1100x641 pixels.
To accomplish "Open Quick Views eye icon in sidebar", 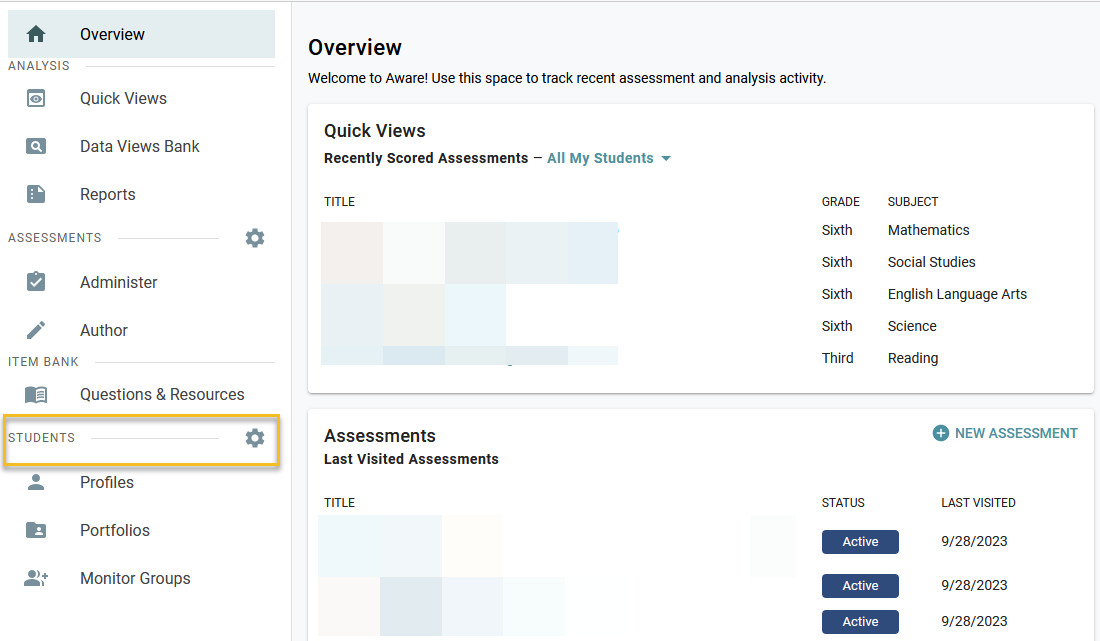I will [x=36, y=98].
